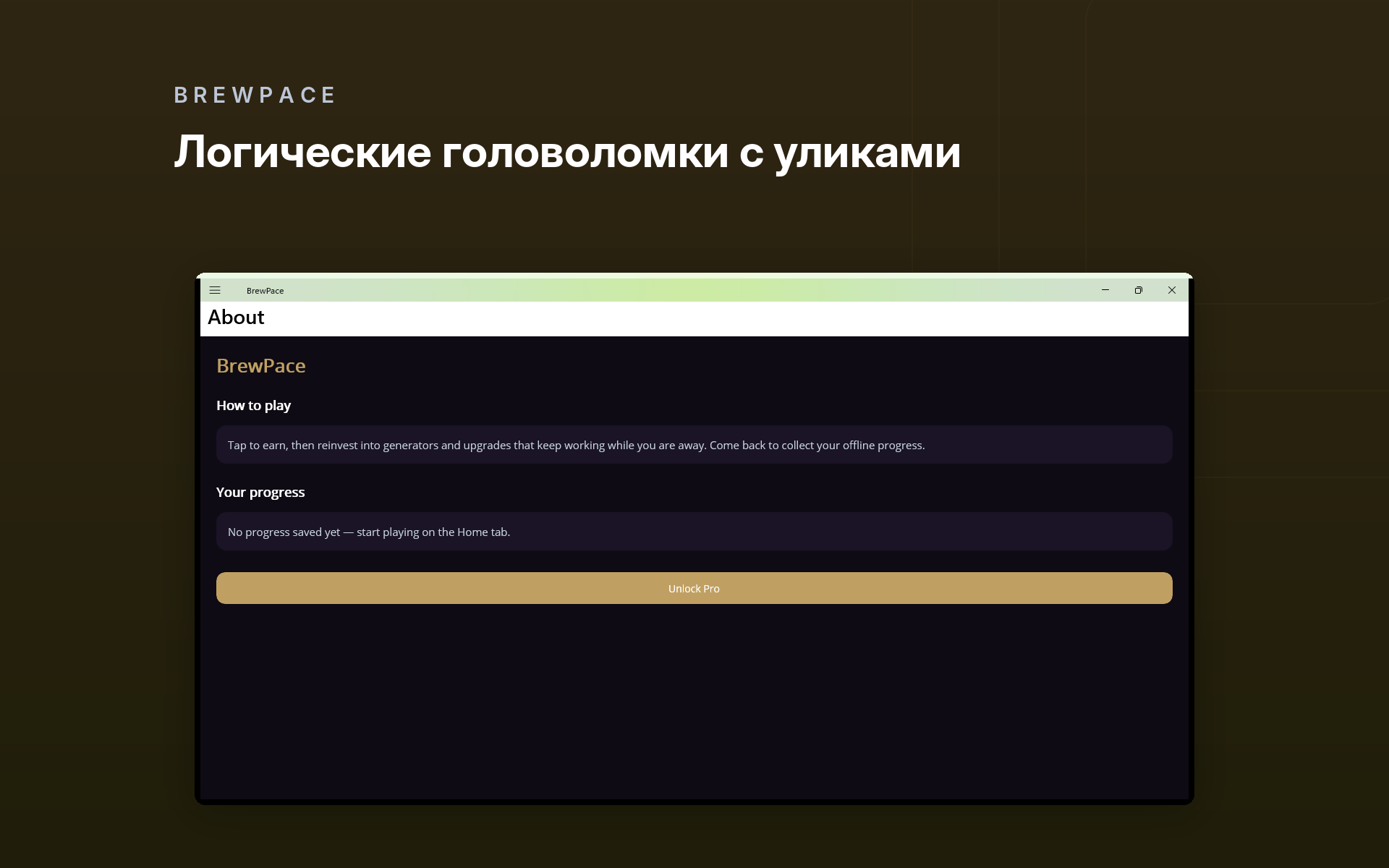Select the Tap to earn instructions card
The height and width of the screenshot is (868, 1389).
coord(694,445)
